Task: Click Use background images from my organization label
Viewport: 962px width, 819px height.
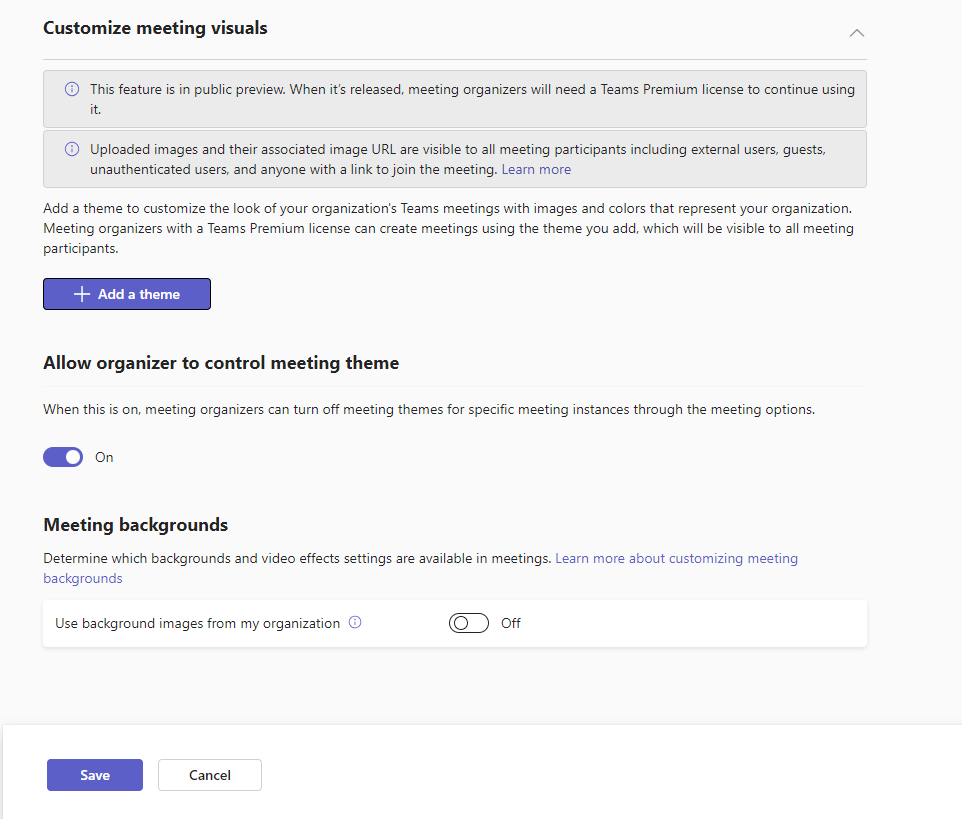Action: point(197,623)
